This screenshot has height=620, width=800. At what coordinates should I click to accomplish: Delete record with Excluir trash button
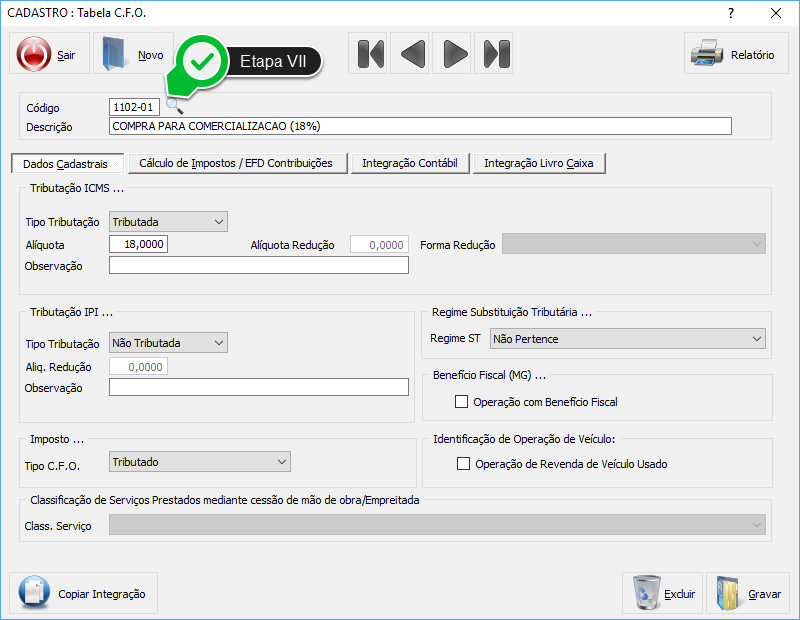click(662, 593)
